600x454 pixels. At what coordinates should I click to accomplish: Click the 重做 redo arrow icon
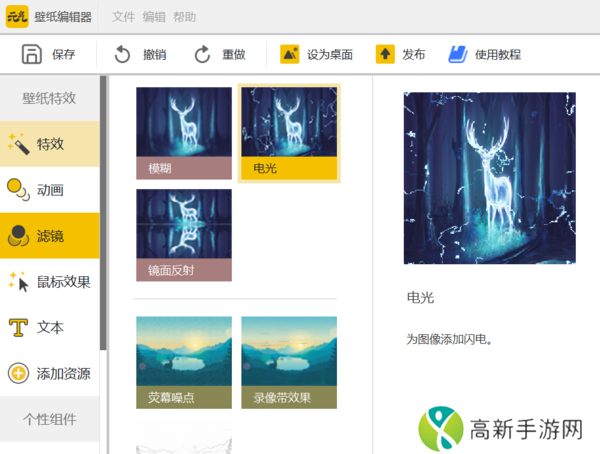(x=202, y=54)
